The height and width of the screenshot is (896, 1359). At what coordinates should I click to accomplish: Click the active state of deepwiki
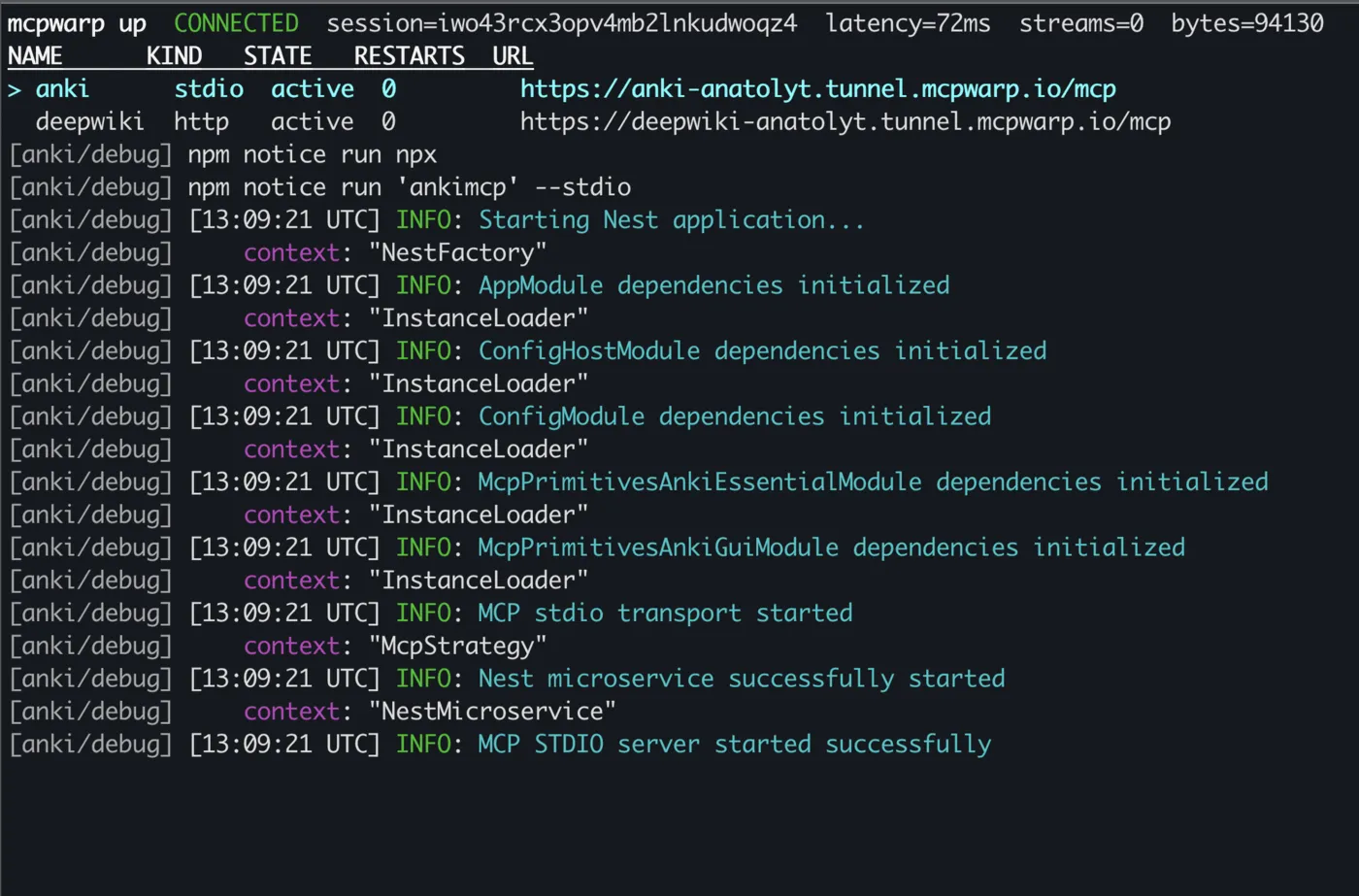pyautogui.click(x=313, y=121)
